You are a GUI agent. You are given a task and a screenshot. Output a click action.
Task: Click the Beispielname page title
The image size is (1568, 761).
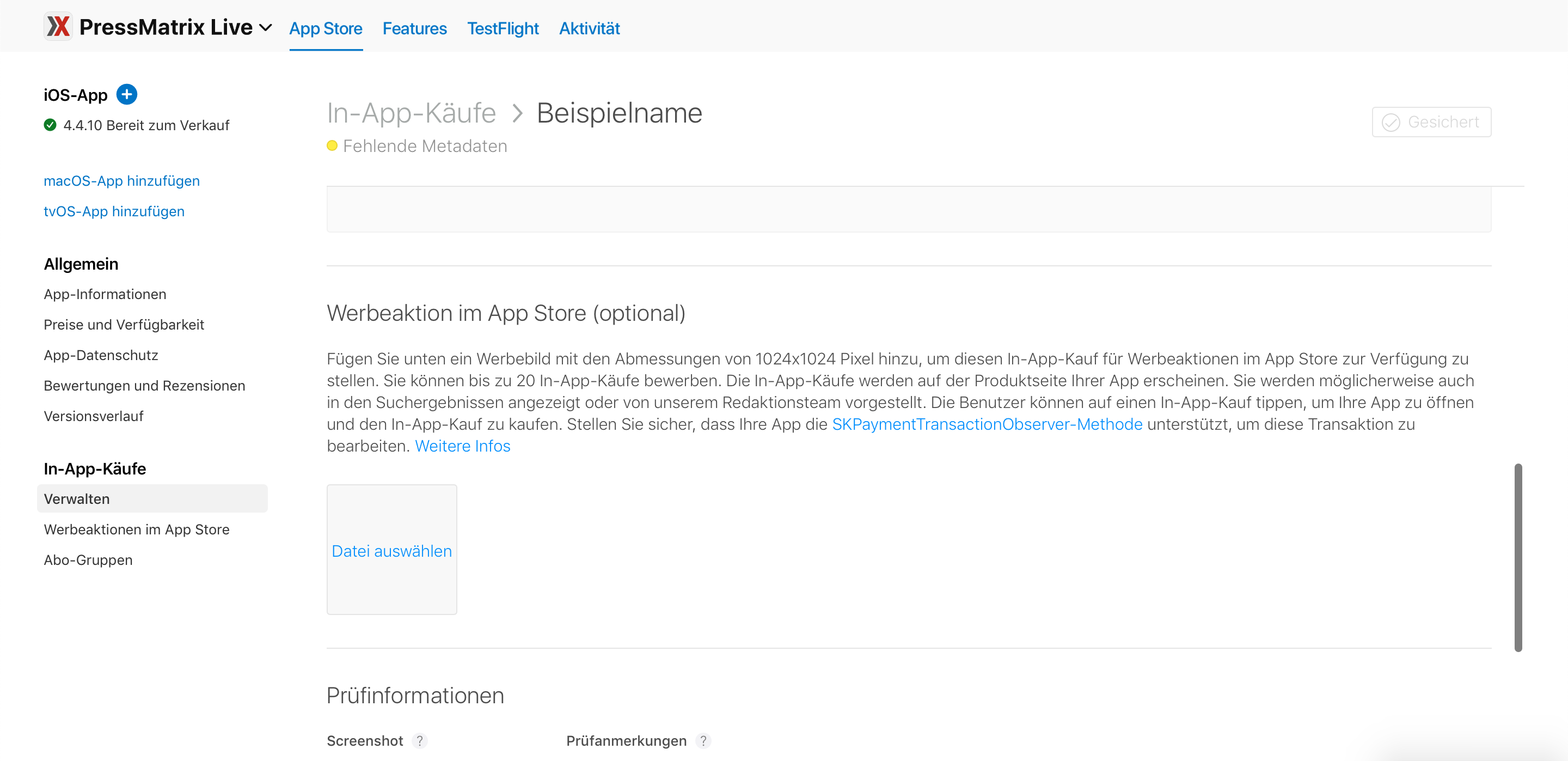(619, 113)
